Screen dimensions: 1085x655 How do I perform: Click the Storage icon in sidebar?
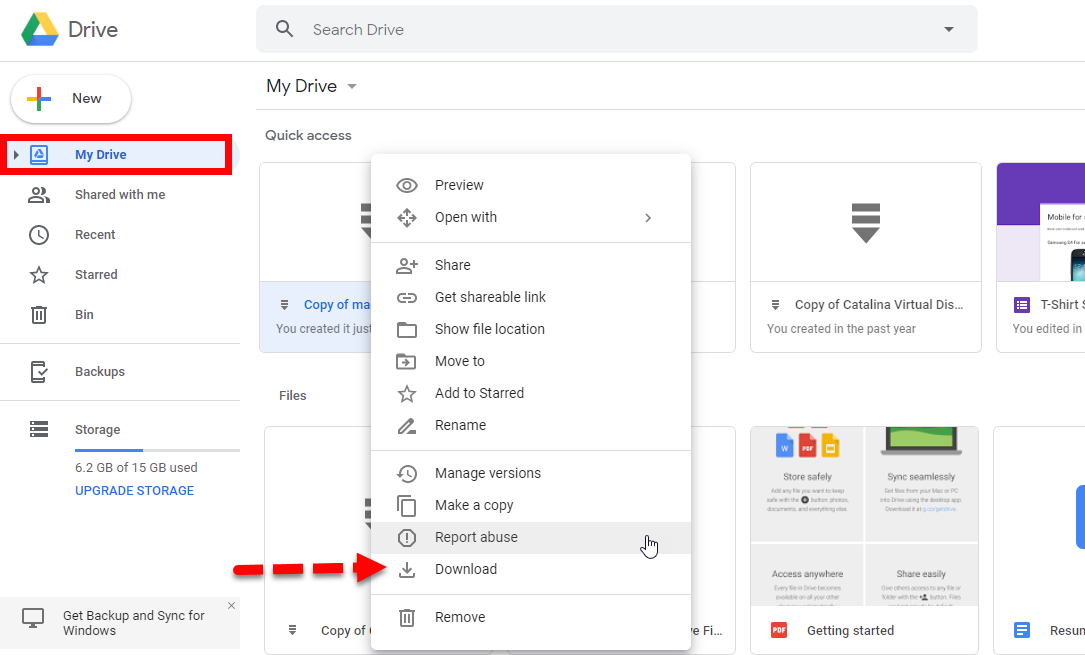pos(39,430)
